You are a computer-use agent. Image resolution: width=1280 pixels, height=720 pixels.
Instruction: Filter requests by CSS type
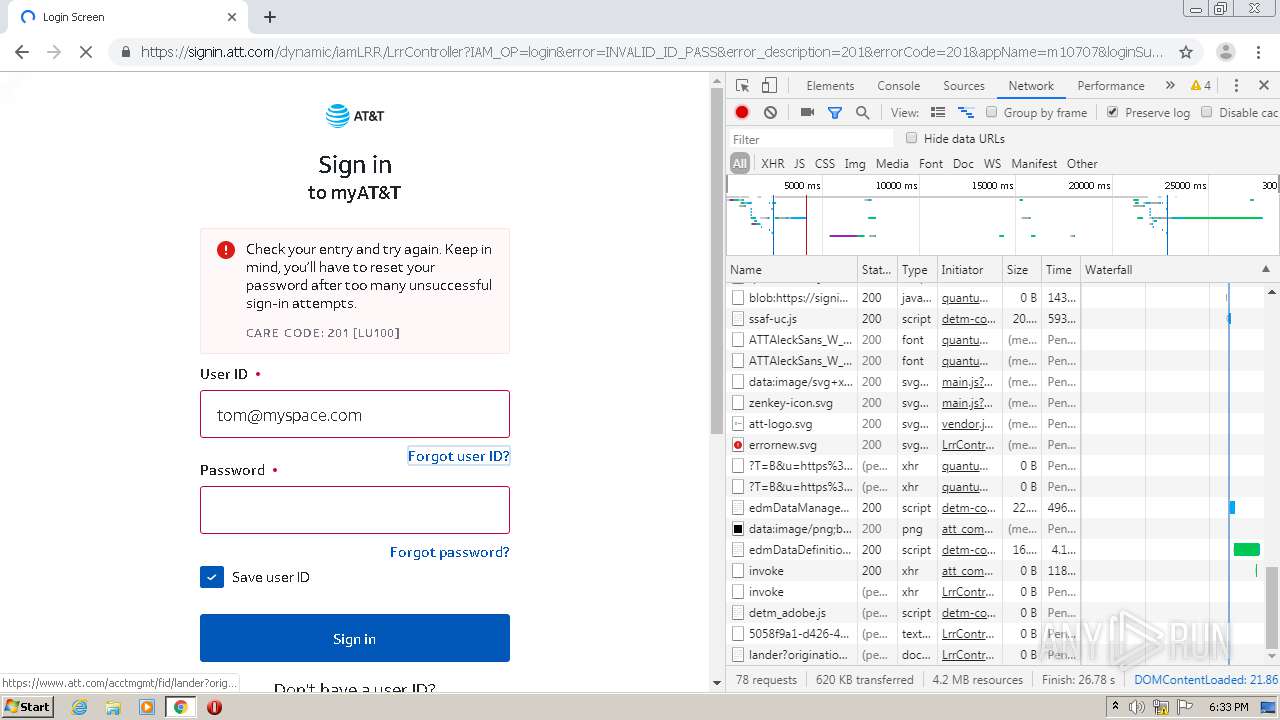tap(824, 163)
